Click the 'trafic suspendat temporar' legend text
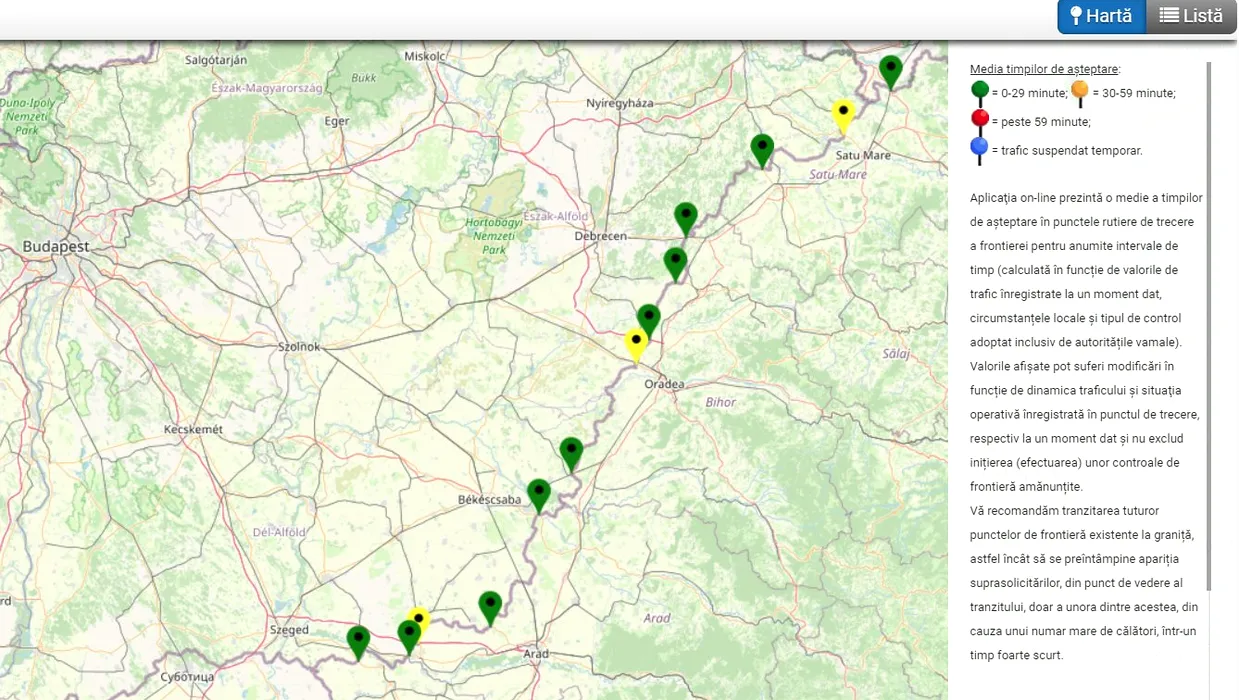Image resolution: width=1239 pixels, height=700 pixels. click(1070, 151)
